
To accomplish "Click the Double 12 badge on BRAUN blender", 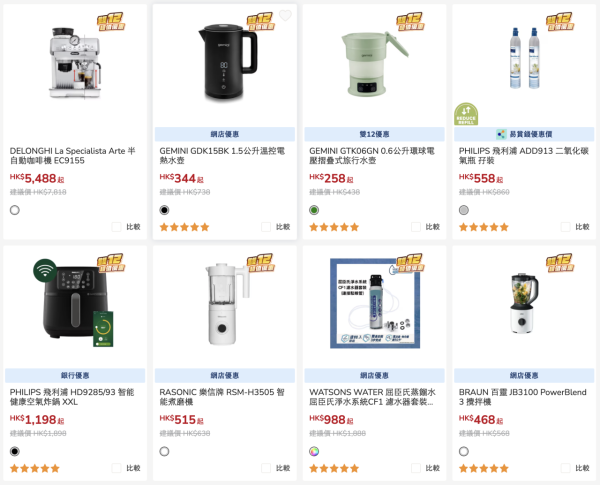I will pos(560,263).
